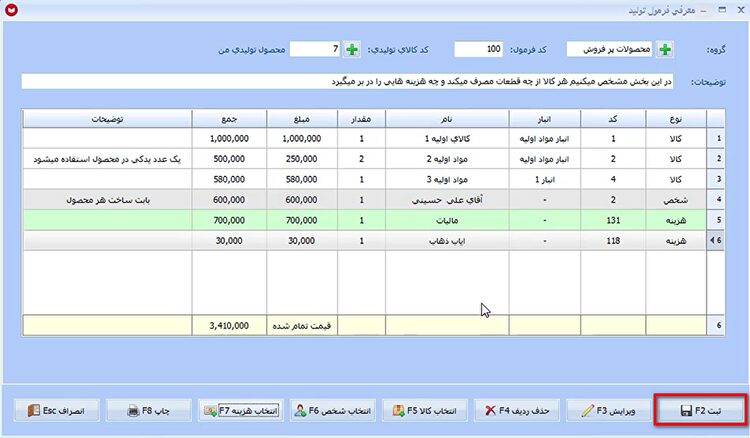Click the sum cell 500,000
The image size is (750, 438).
[x=229, y=159]
